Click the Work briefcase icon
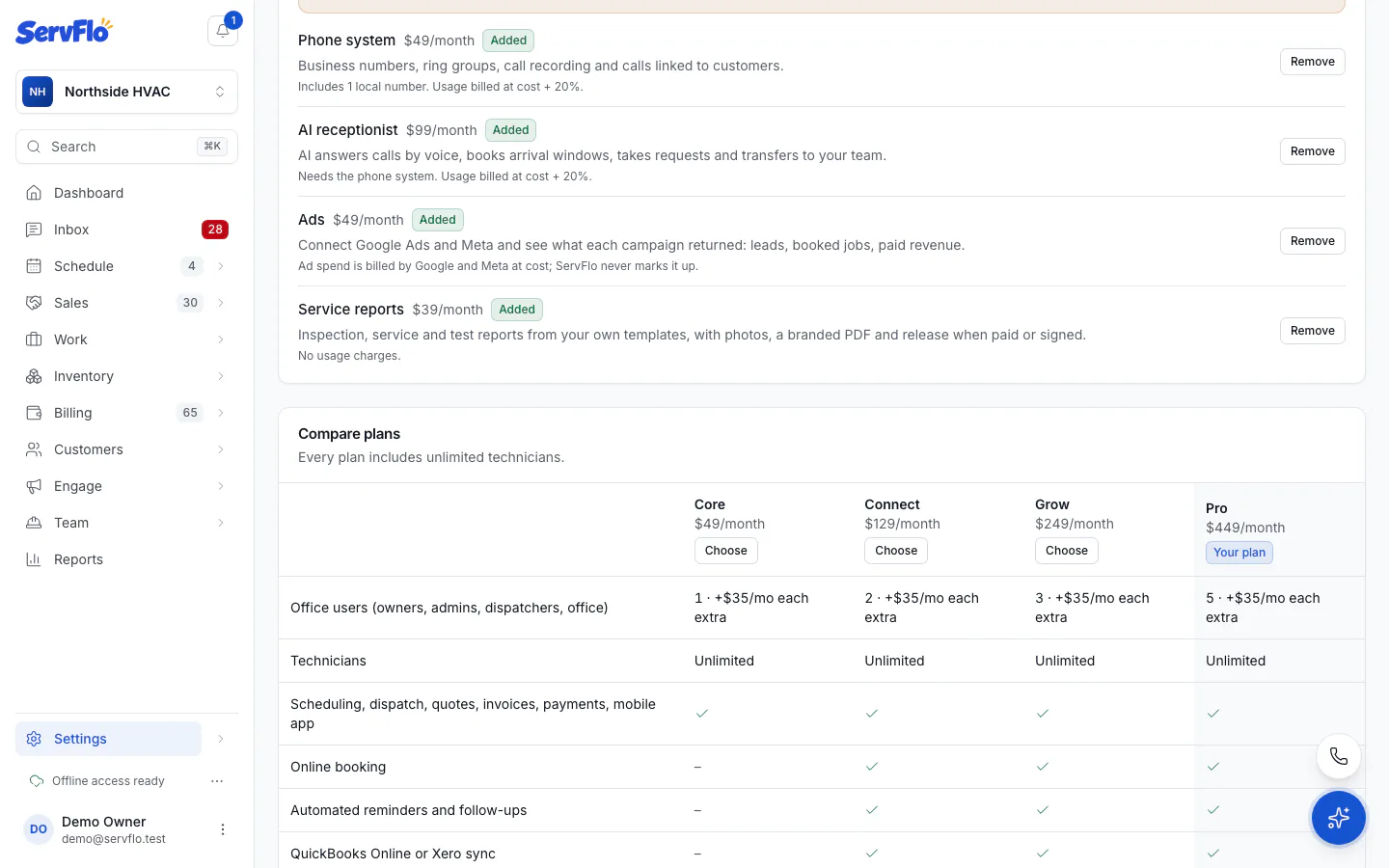Screen dimensions: 1389x868 pyautogui.click(x=34, y=339)
